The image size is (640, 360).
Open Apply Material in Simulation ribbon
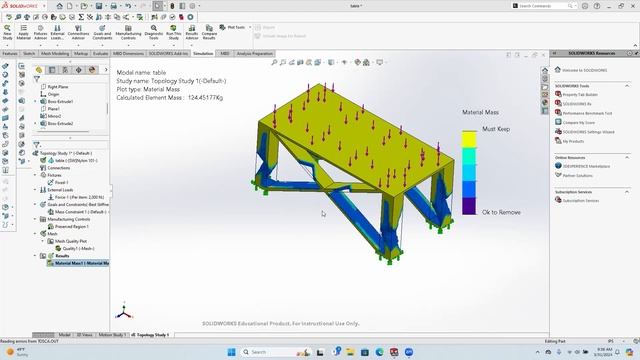click(x=24, y=32)
